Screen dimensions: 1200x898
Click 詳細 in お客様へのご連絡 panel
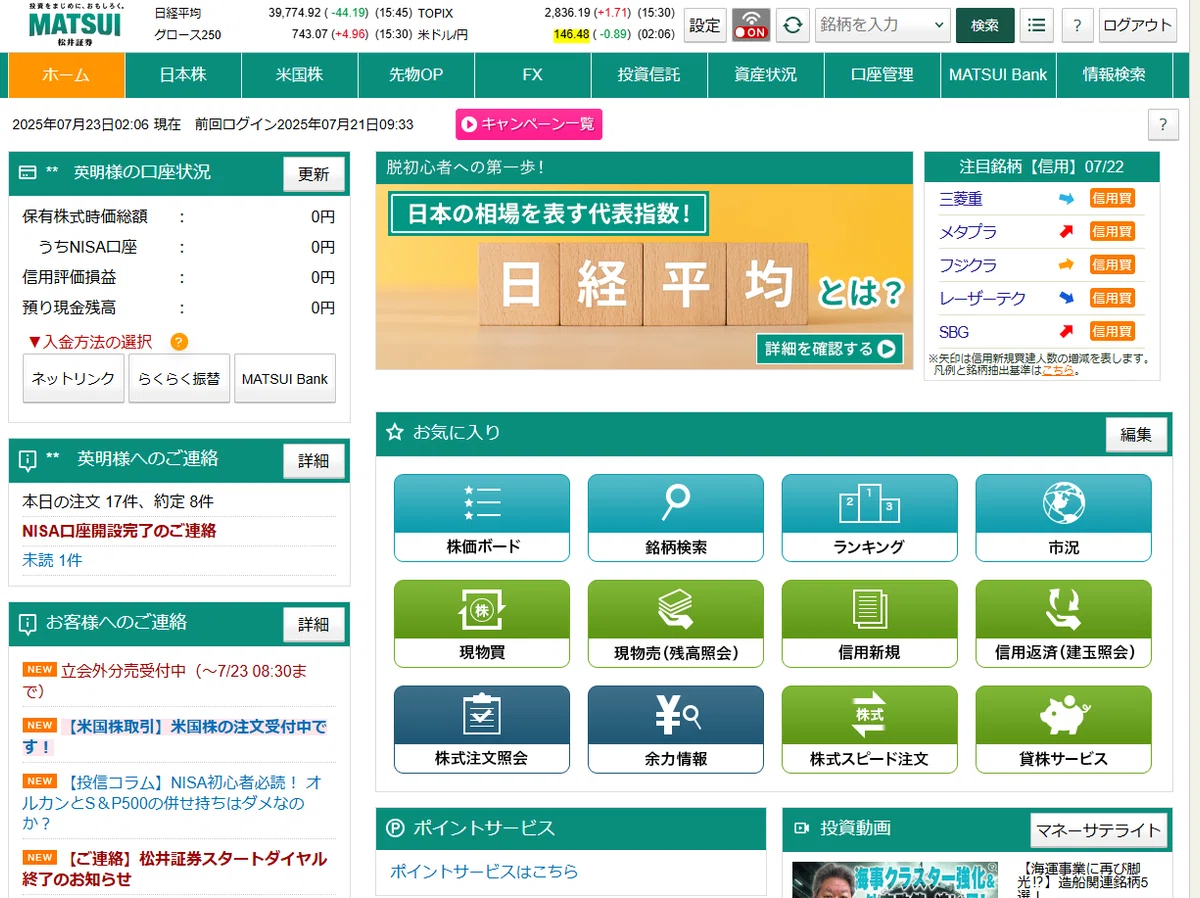point(314,624)
